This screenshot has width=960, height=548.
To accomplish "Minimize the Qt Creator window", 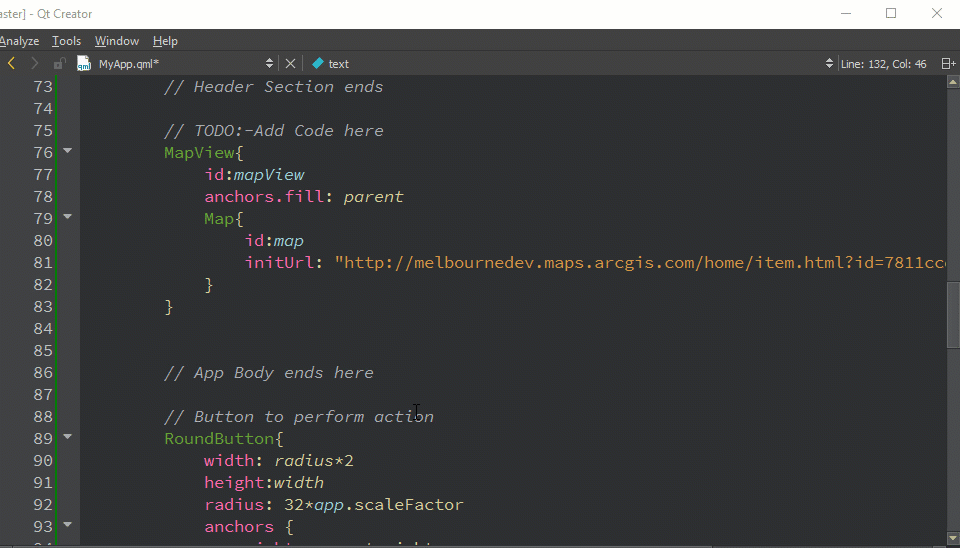I will coord(846,13).
